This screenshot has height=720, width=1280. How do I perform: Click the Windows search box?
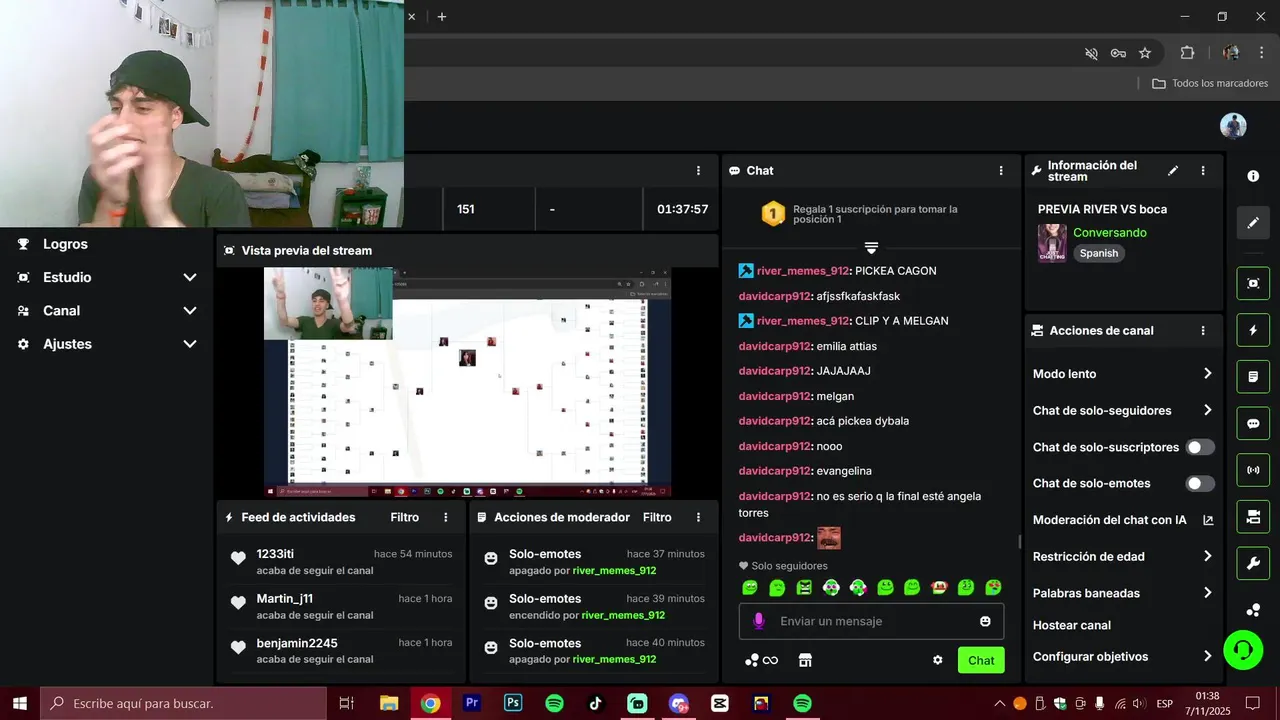(x=184, y=704)
